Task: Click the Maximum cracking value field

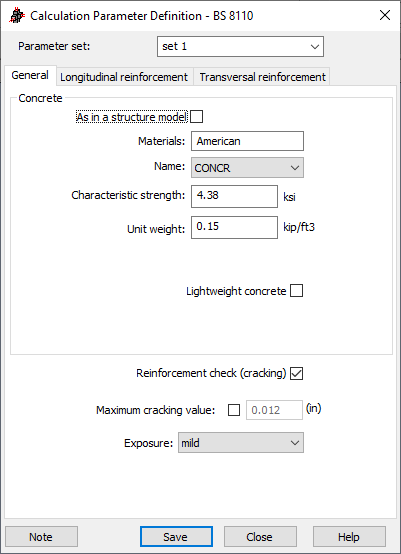Action: coord(274,410)
